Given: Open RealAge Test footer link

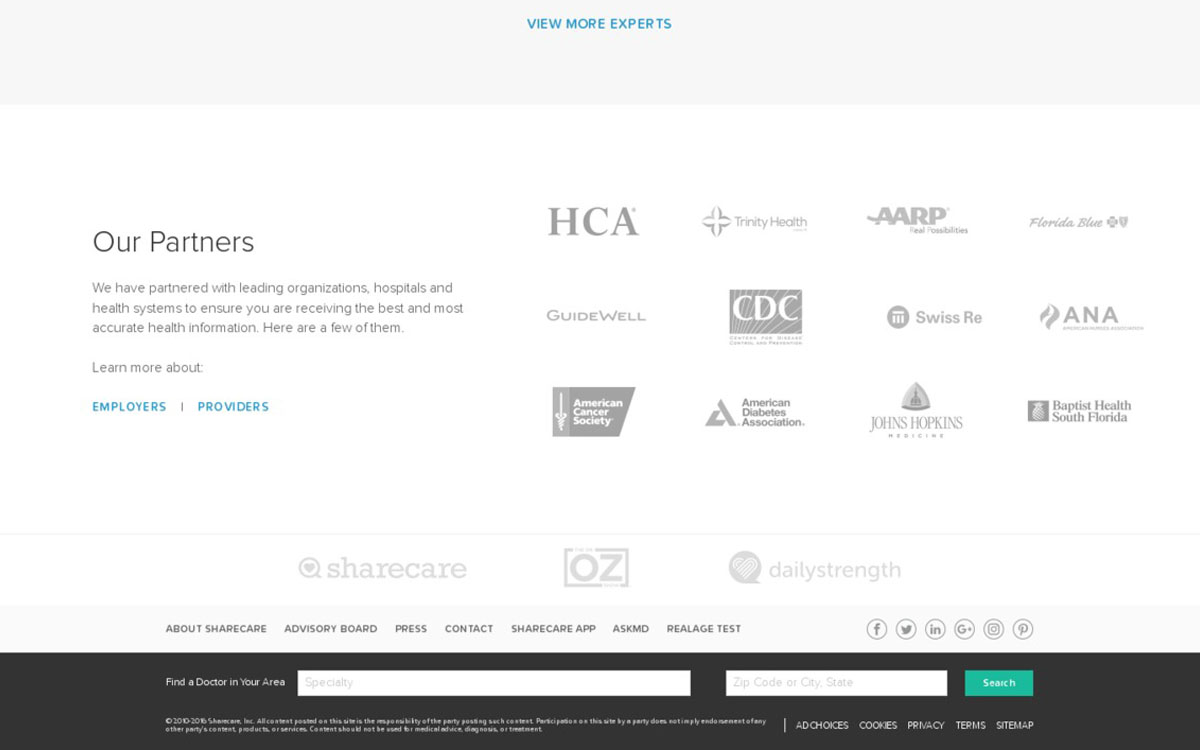Looking at the screenshot, I should click(704, 629).
